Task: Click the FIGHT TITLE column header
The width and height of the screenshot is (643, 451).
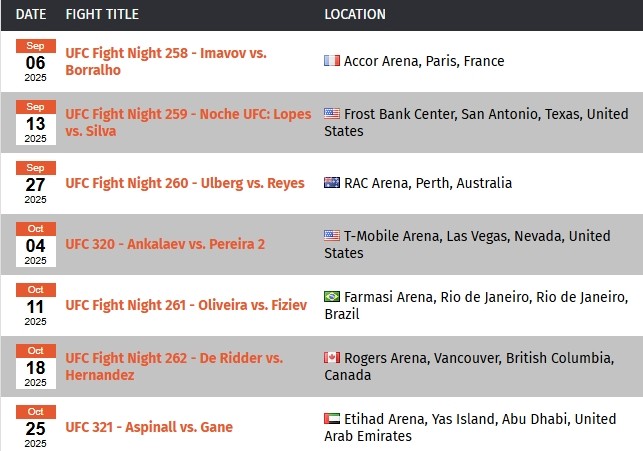Action: click(102, 14)
